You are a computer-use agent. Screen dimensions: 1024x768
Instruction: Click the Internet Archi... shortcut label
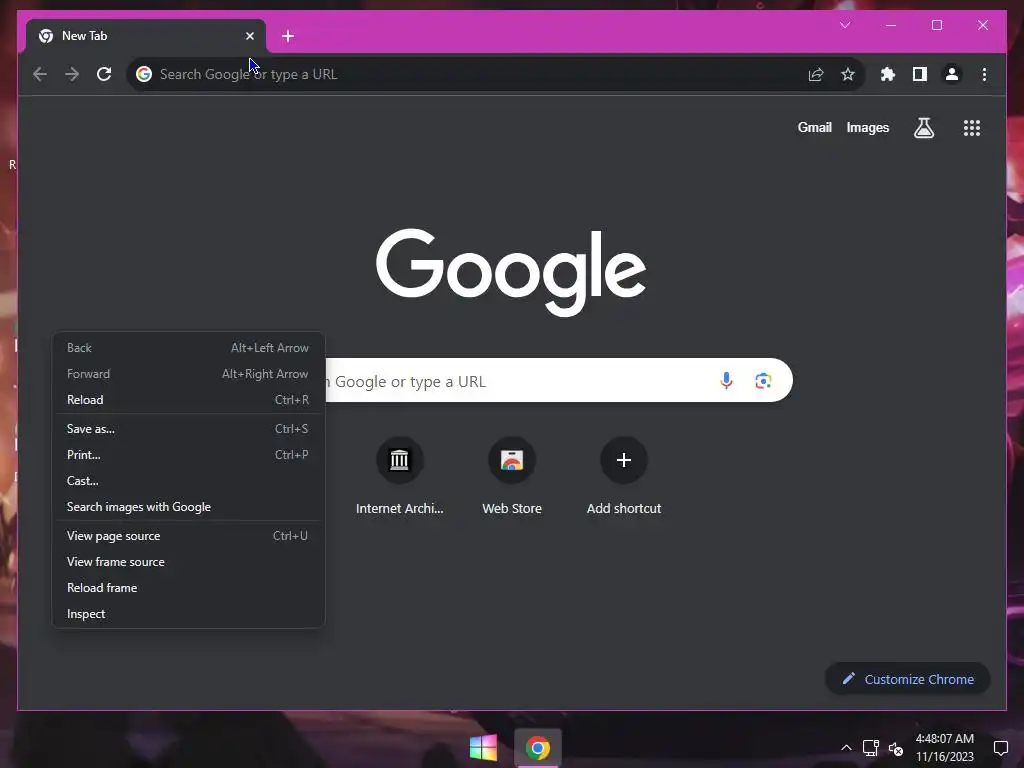click(x=399, y=509)
